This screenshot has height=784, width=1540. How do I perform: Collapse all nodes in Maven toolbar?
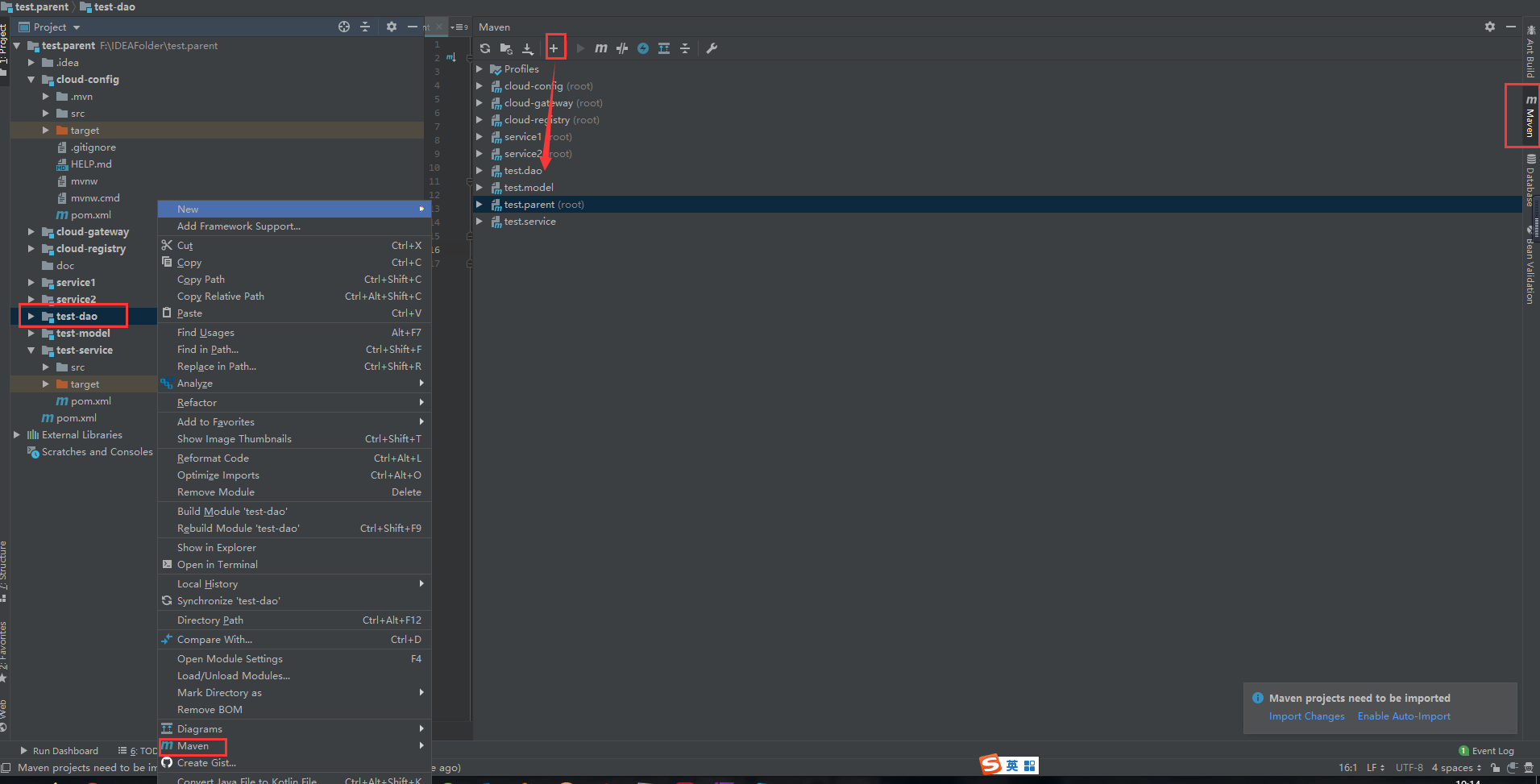[x=685, y=48]
